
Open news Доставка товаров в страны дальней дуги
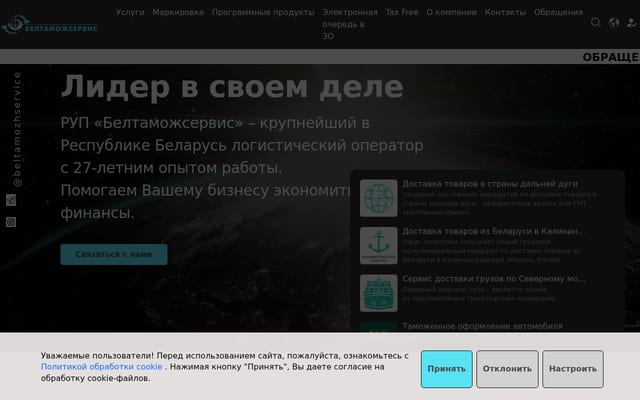coord(490,184)
